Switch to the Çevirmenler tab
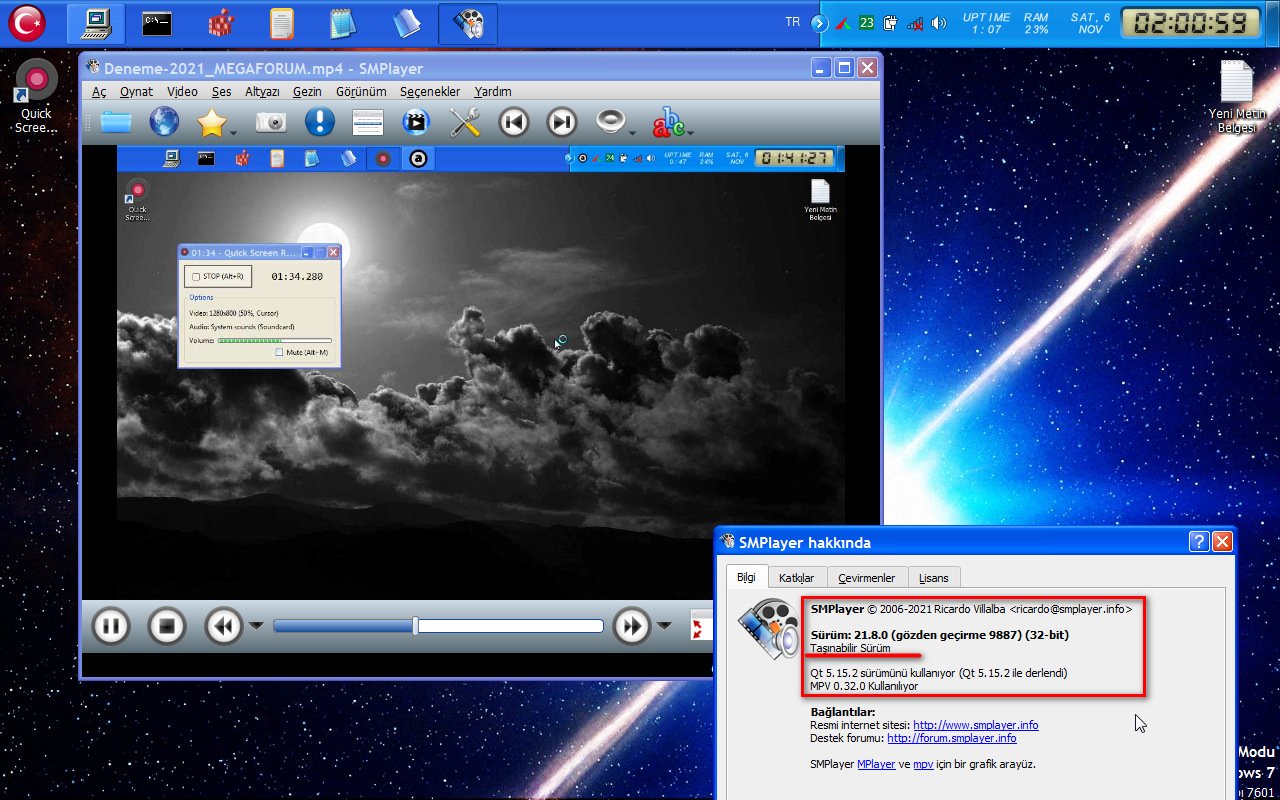 pos(866,578)
